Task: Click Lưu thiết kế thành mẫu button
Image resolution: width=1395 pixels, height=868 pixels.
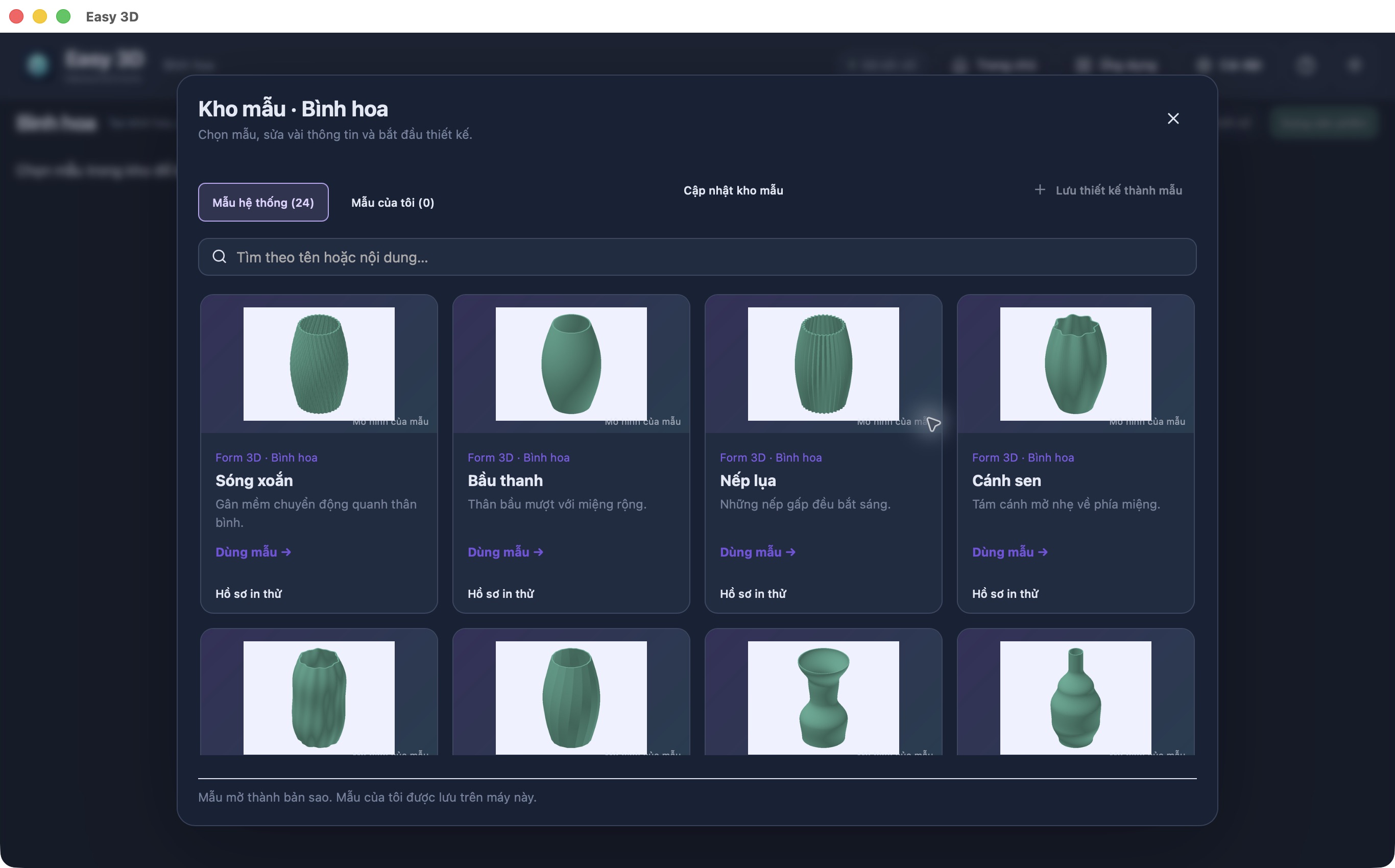Action: [1108, 190]
